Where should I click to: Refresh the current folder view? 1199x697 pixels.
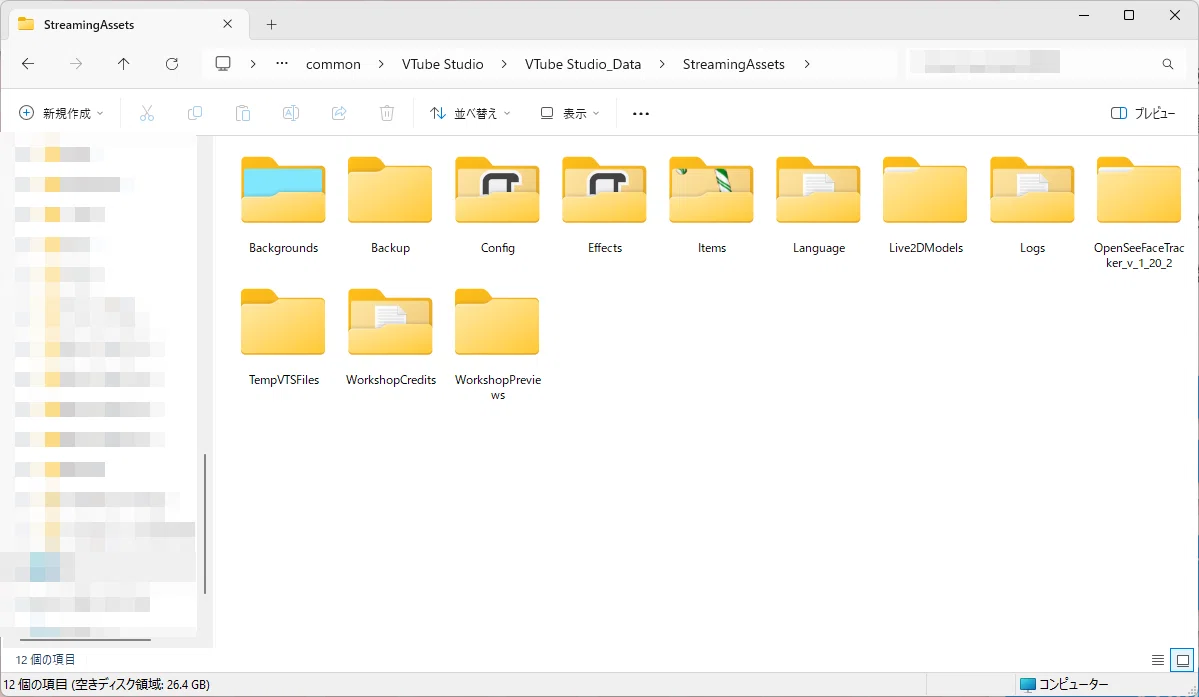click(172, 64)
